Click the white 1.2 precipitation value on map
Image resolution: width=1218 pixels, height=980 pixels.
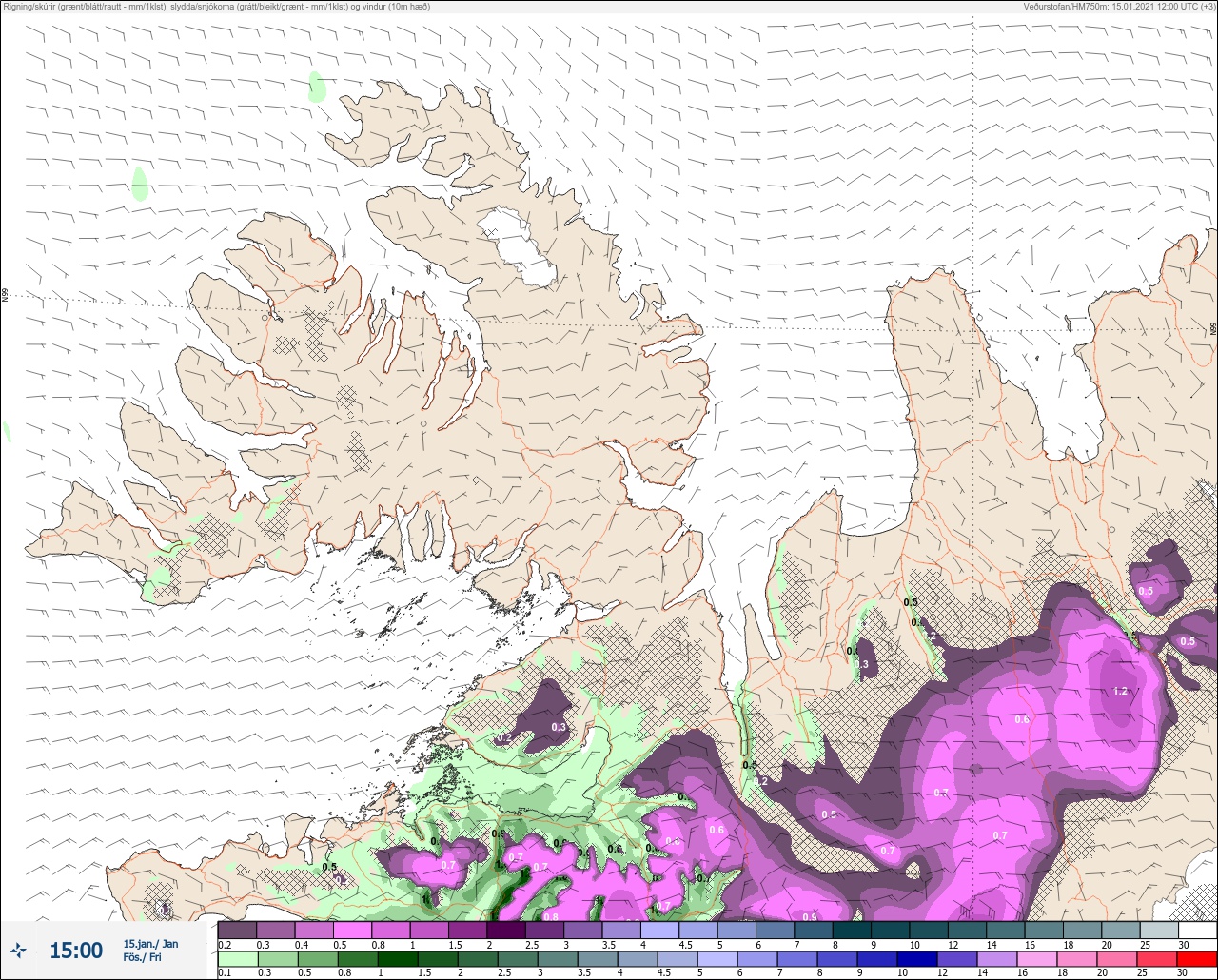tap(1120, 691)
